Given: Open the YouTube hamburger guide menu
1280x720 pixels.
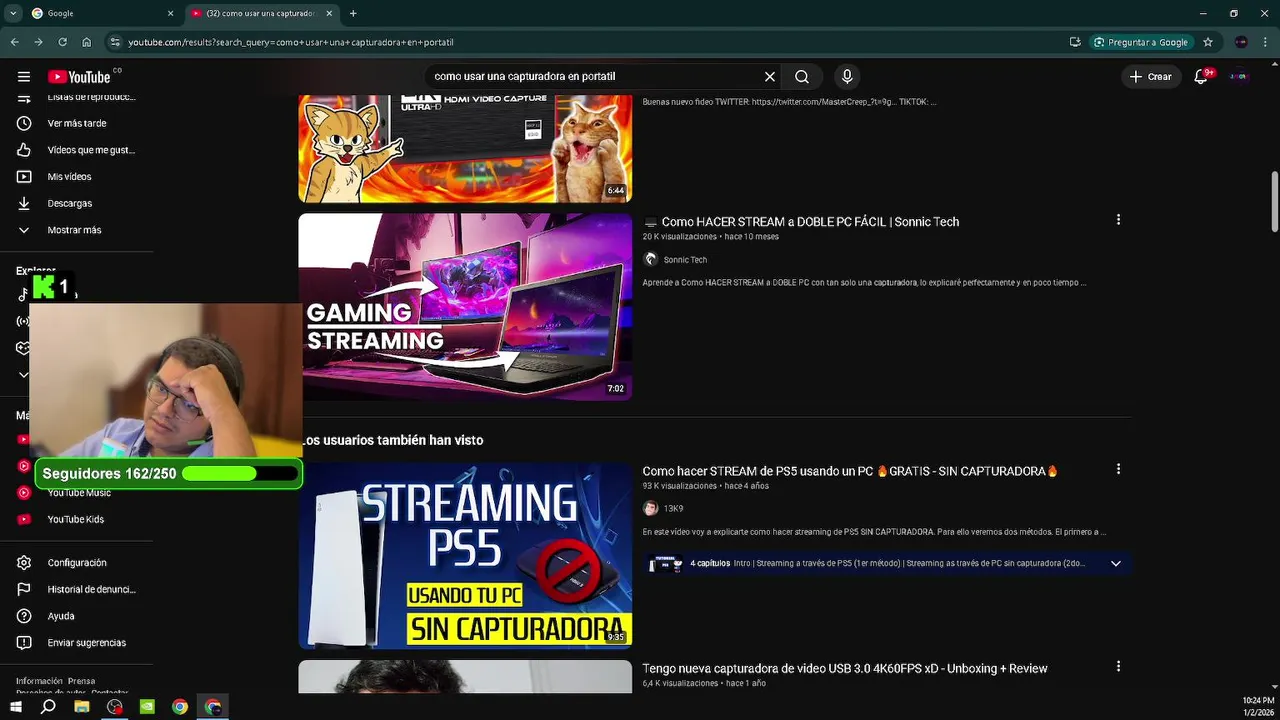Looking at the screenshot, I should pos(24,77).
